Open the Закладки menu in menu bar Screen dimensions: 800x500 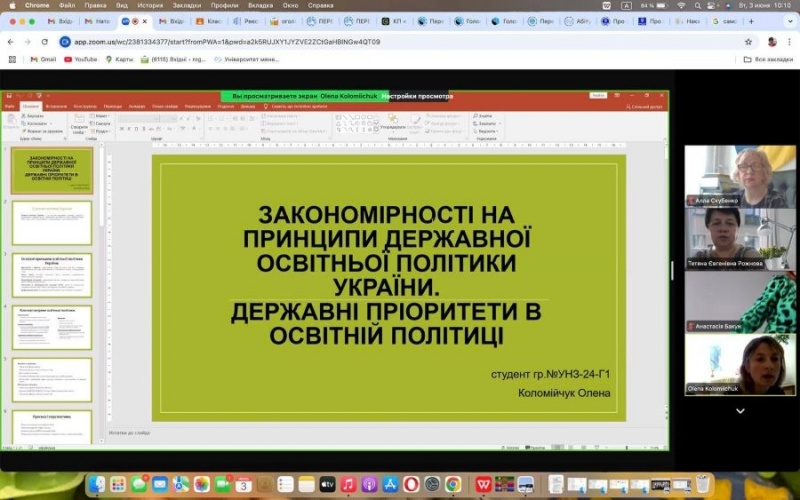[x=186, y=5]
